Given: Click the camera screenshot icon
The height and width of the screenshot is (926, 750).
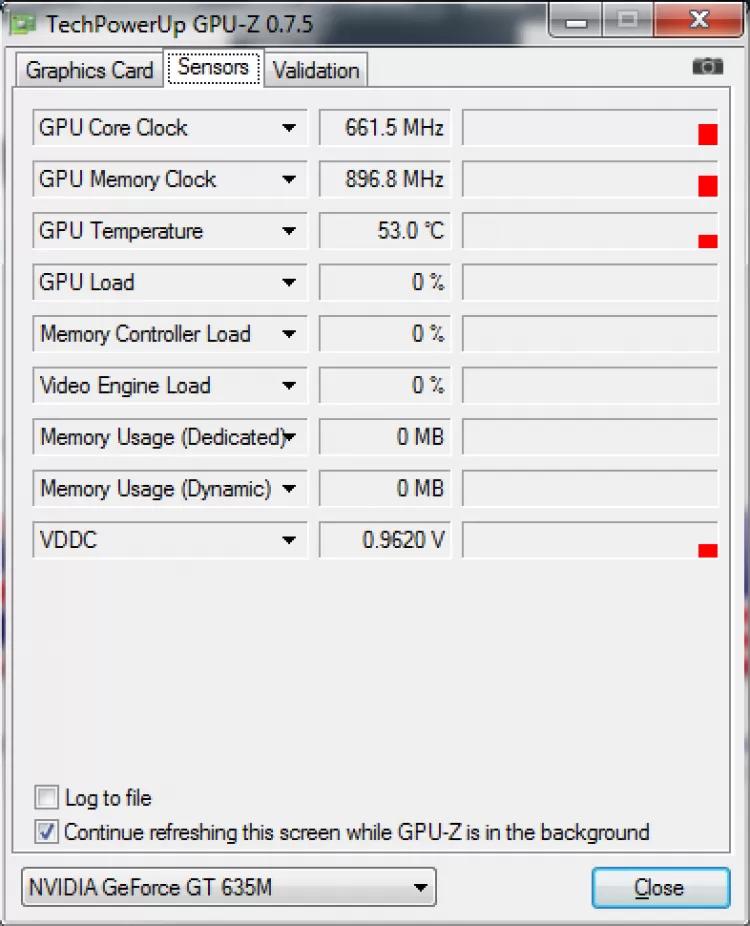Looking at the screenshot, I should [x=707, y=67].
